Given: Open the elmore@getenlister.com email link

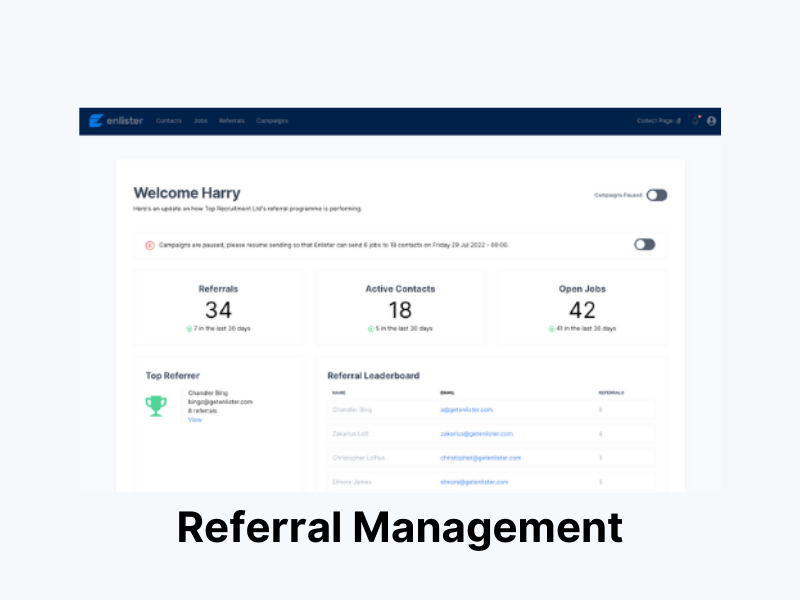Looking at the screenshot, I should pyautogui.click(x=474, y=482).
